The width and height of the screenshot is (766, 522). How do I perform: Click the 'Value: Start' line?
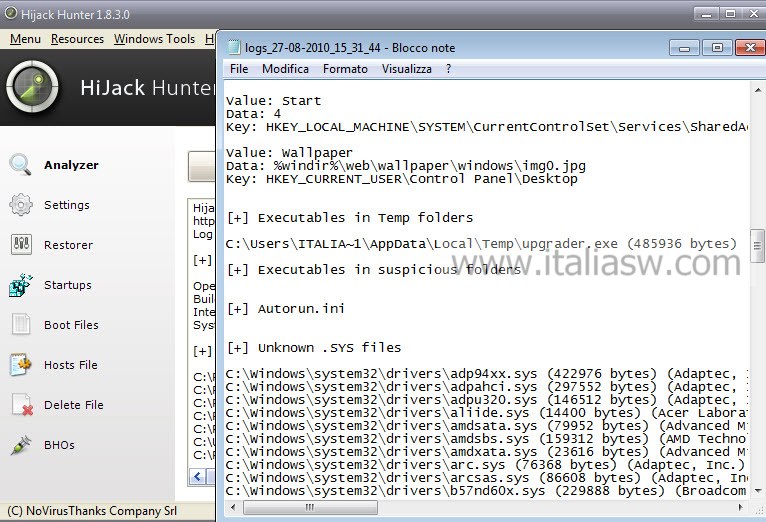[x=273, y=101]
